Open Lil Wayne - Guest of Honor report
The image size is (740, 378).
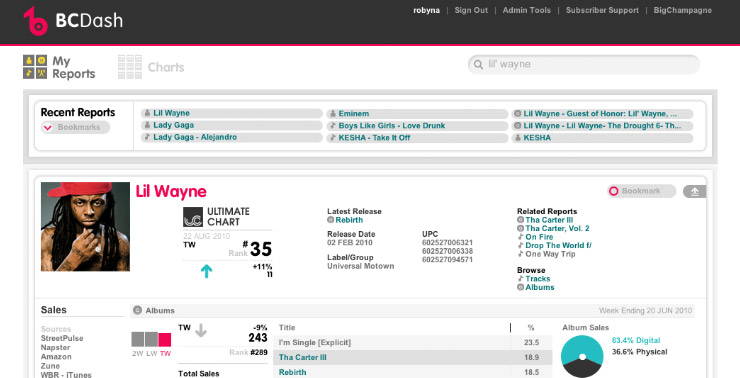(602, 114)
